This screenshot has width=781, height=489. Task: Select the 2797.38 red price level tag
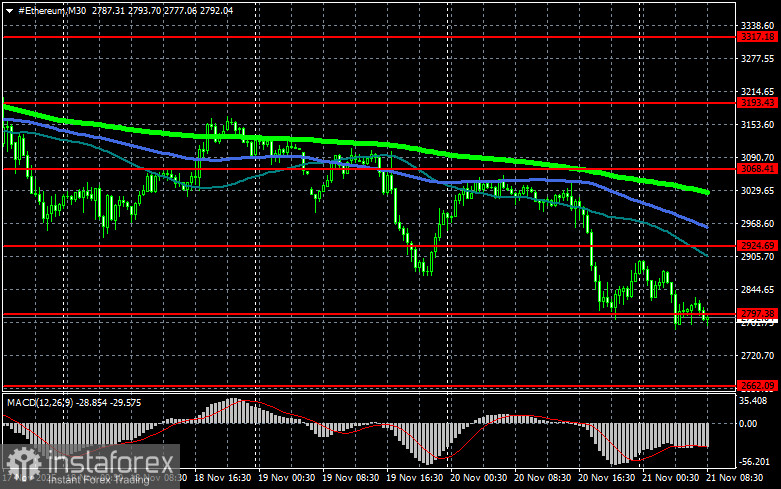pyautogui.click(x=758, y=314)
